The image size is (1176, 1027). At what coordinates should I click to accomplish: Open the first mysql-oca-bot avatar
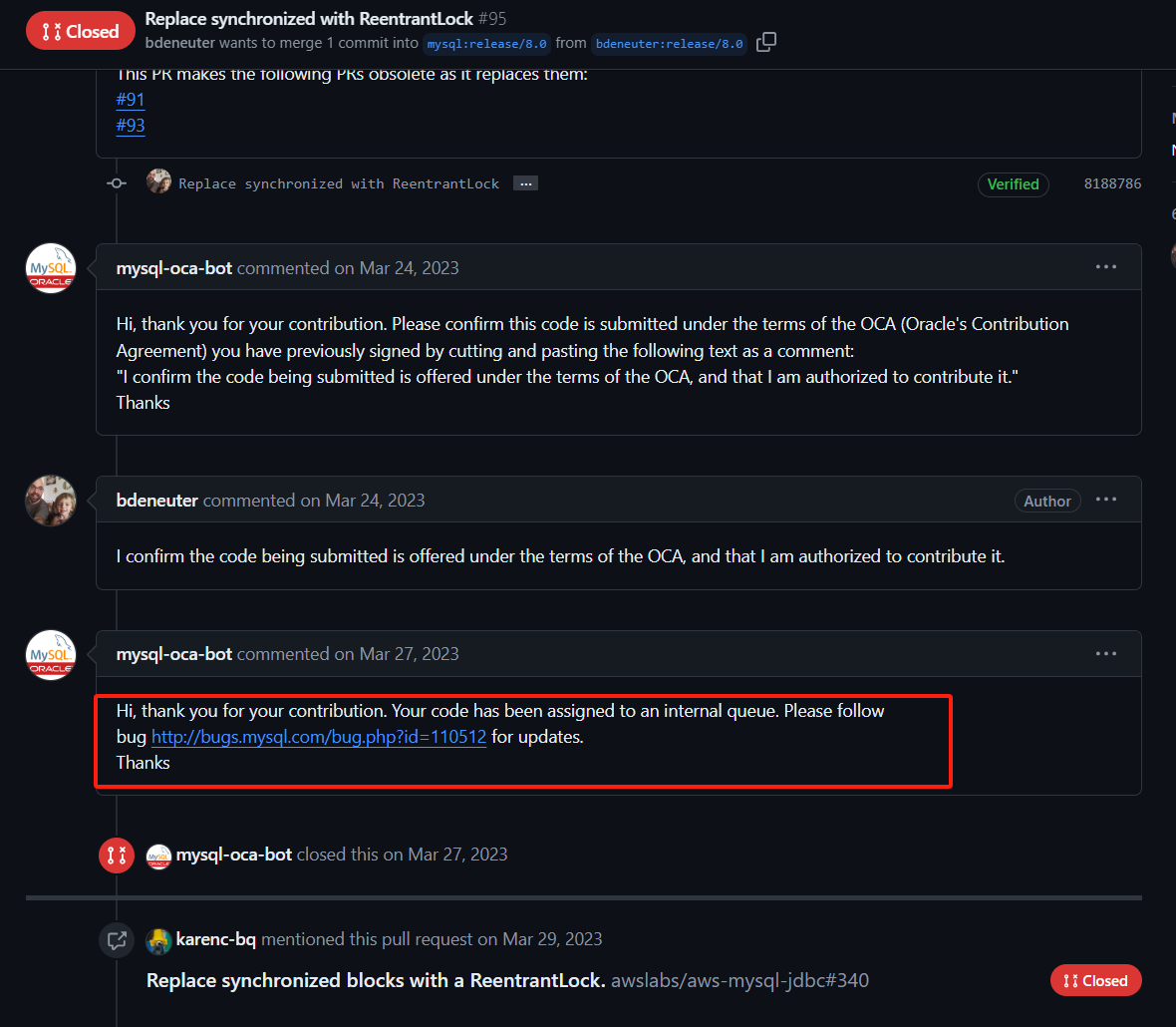[51, 268]
